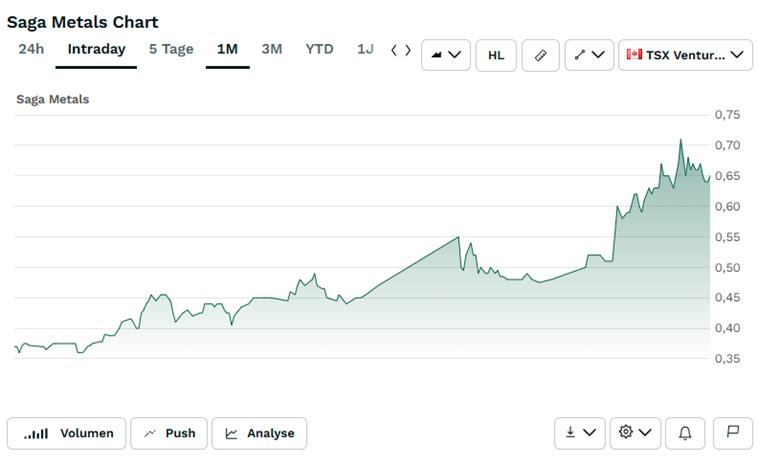780x465 pixels.
Task: Open the TSX Venture exchange dropdown
Action: (x=686, y=55)
